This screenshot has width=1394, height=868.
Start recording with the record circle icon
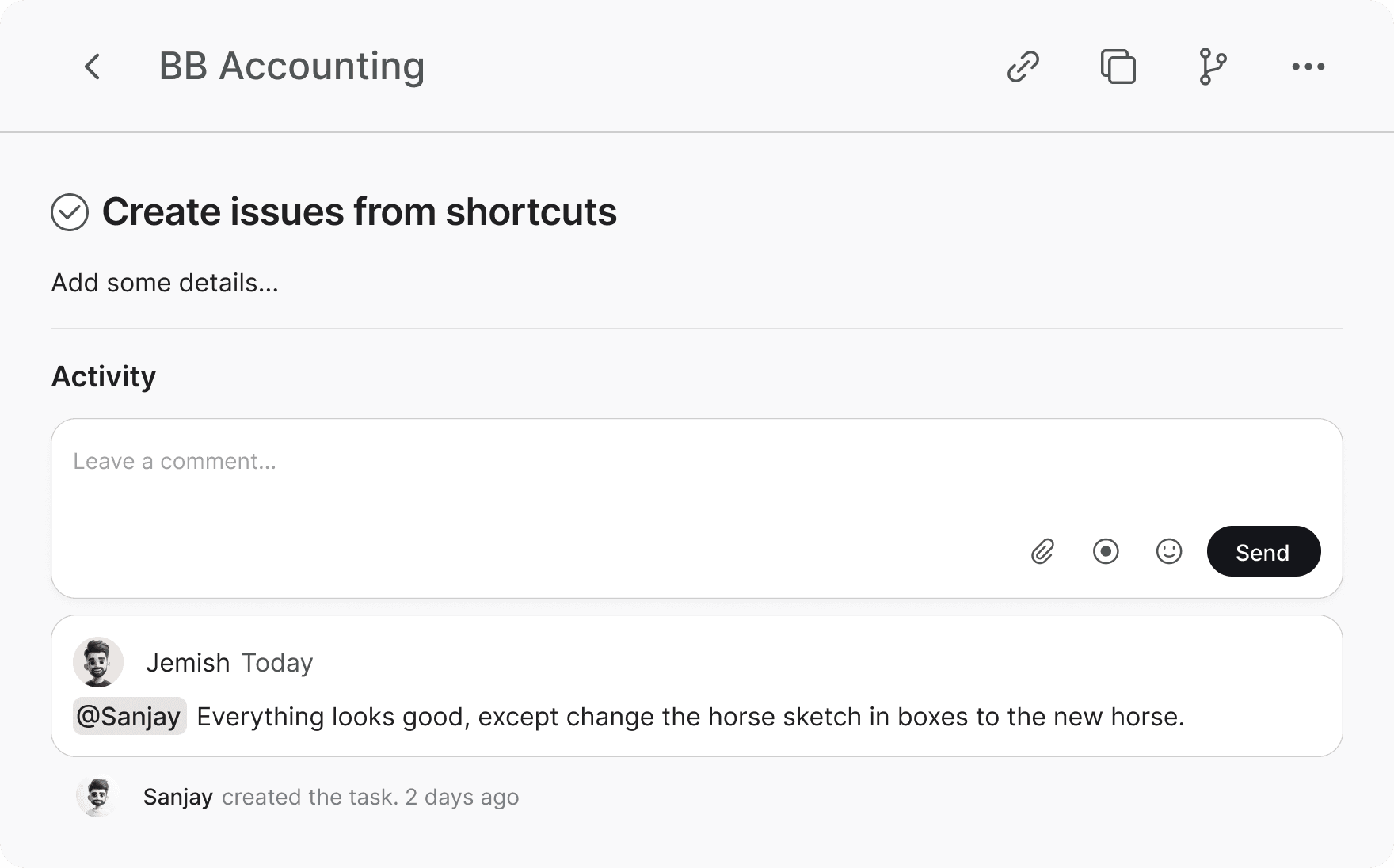pyautogui.click(x=1106, y=551)
